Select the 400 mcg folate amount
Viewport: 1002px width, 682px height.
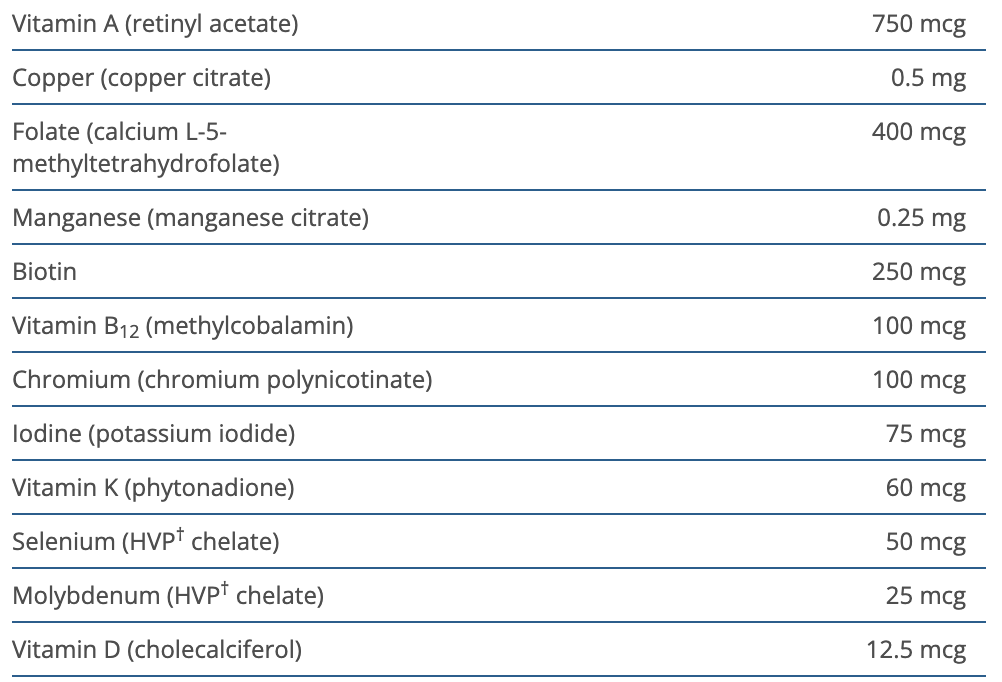tap(919, 132)
